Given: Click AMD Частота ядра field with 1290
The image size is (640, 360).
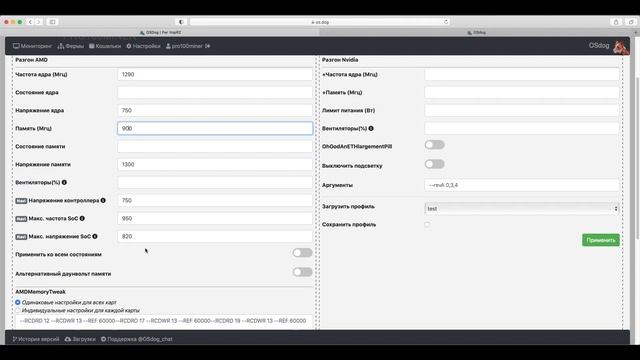Looking at the screenshot, I should (x=215, y=74).
